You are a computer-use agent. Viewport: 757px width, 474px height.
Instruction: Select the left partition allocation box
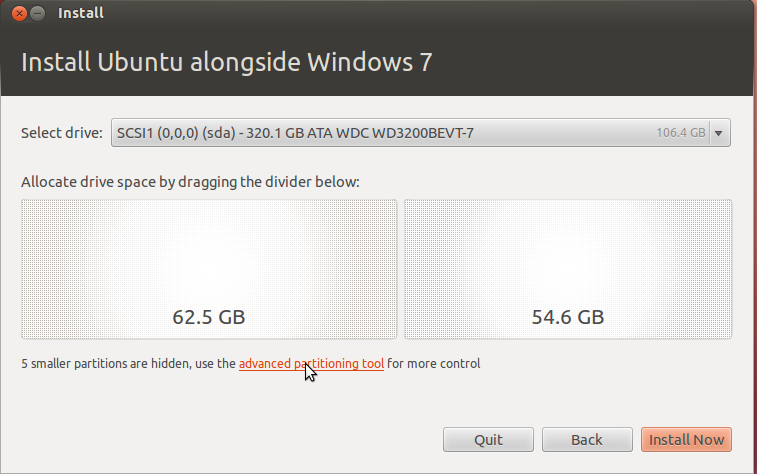click(x=209, y=269)
